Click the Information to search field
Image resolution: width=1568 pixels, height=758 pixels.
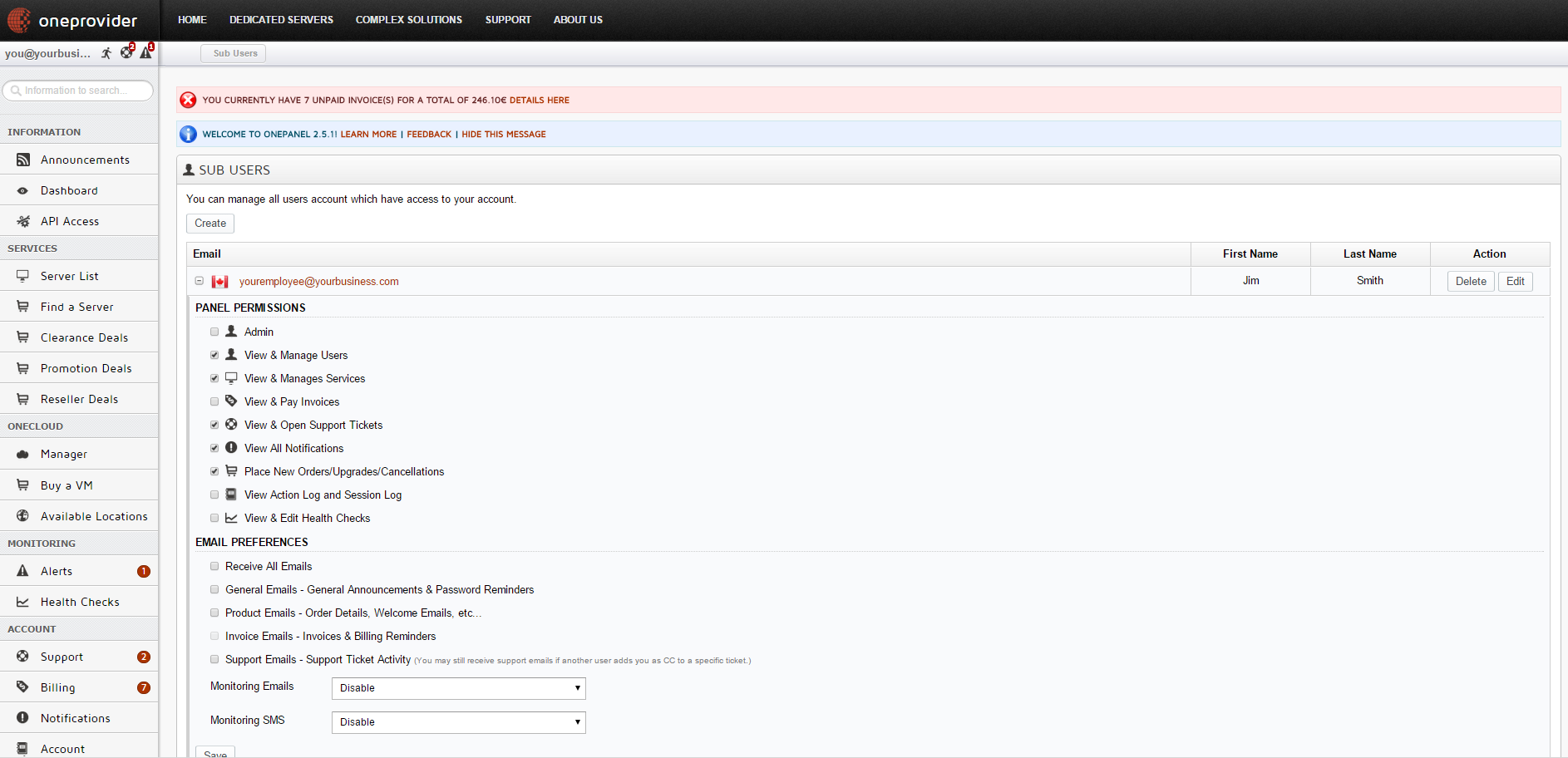[79, 91]
